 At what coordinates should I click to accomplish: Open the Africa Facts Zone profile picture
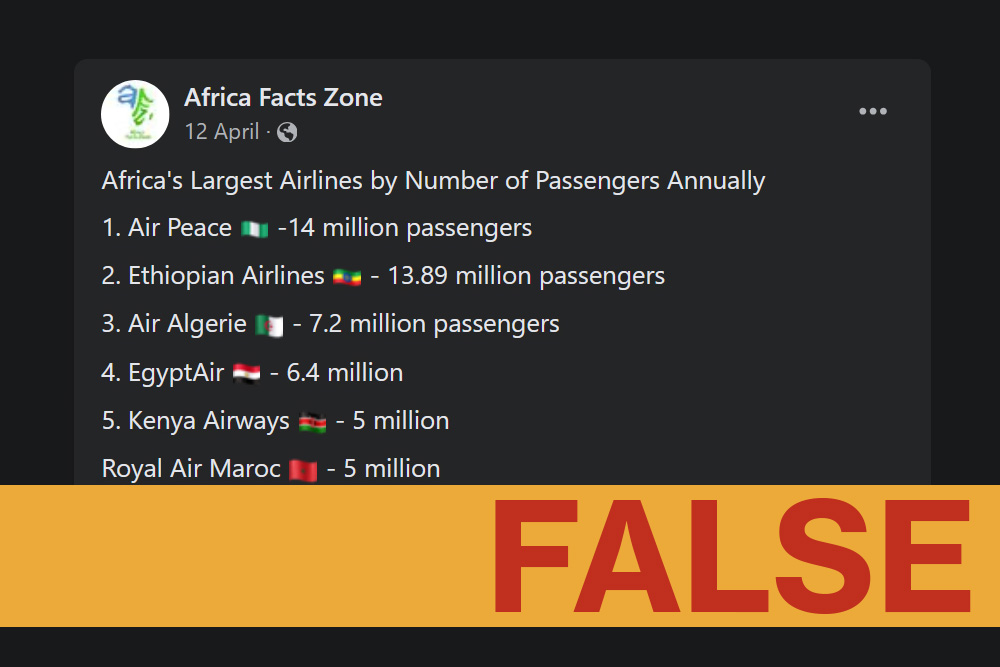click(x=135, y=113)
